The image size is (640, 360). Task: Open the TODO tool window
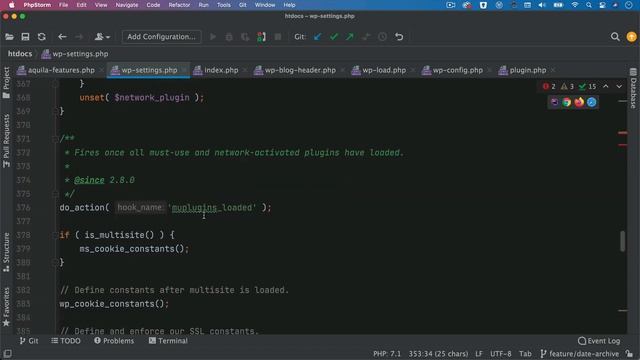coord(66,341)
